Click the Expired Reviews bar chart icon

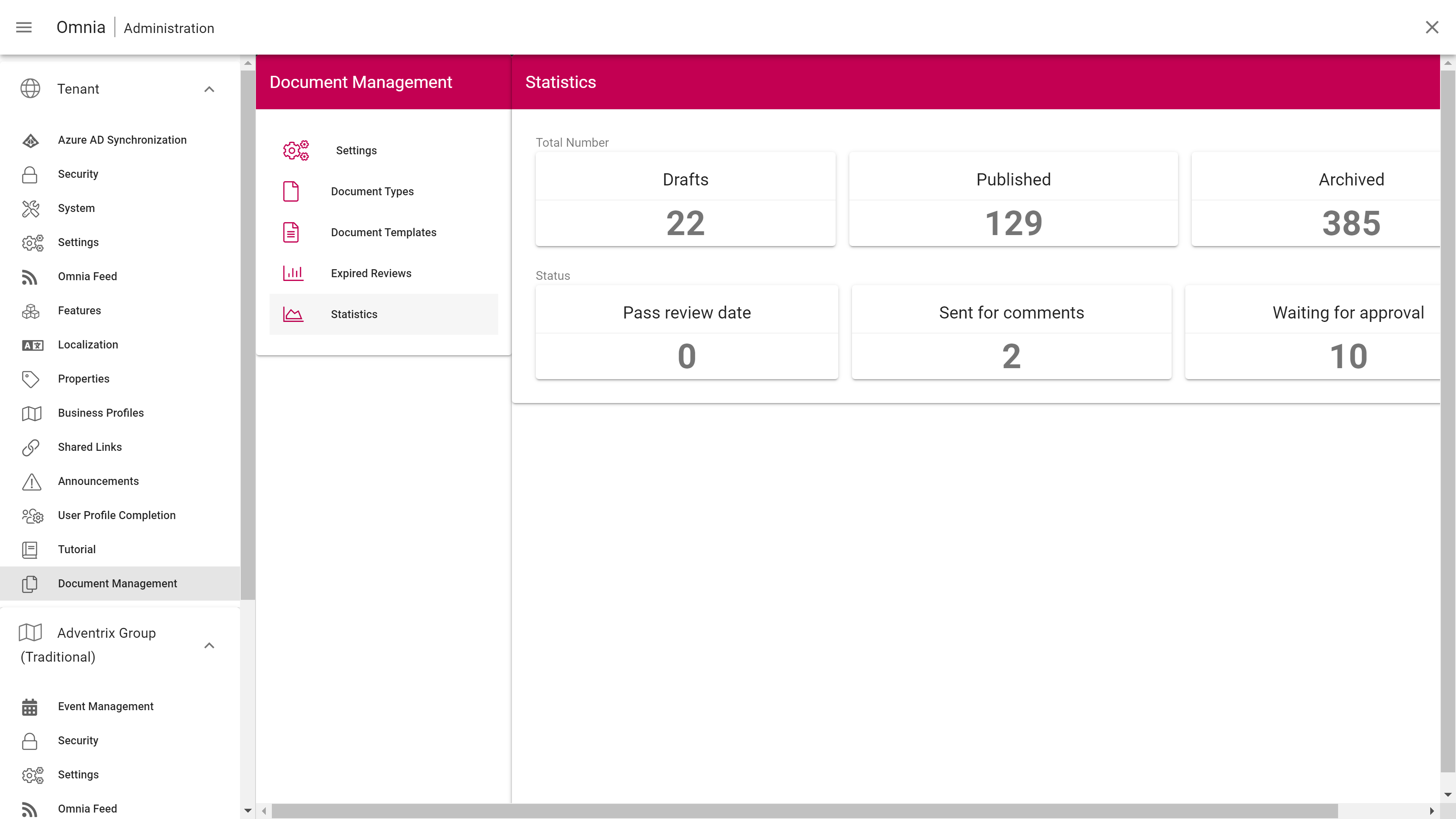293,273
